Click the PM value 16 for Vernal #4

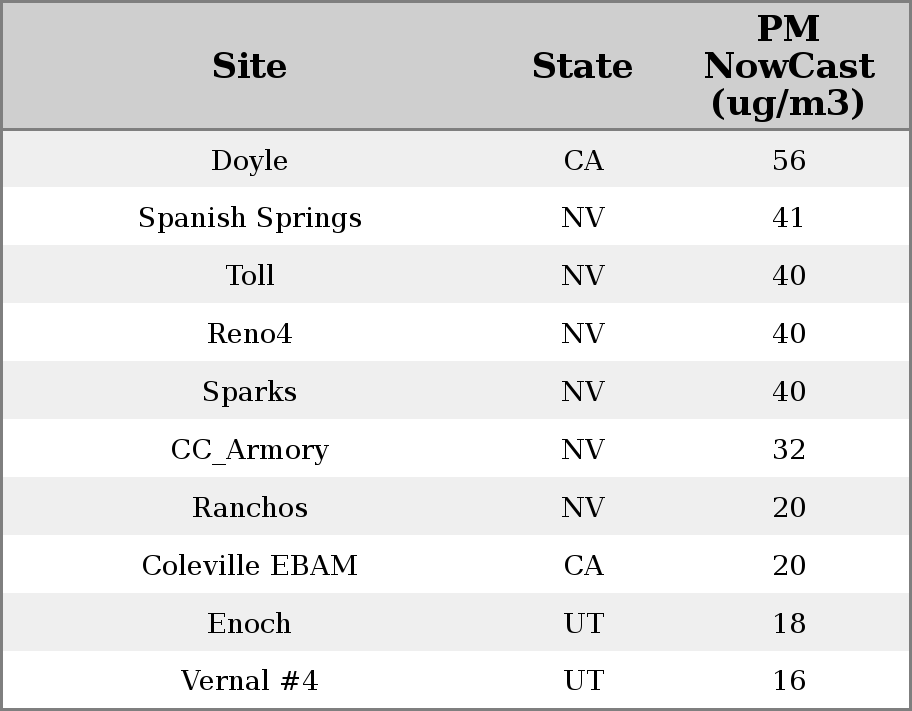(x=788, y=681)
